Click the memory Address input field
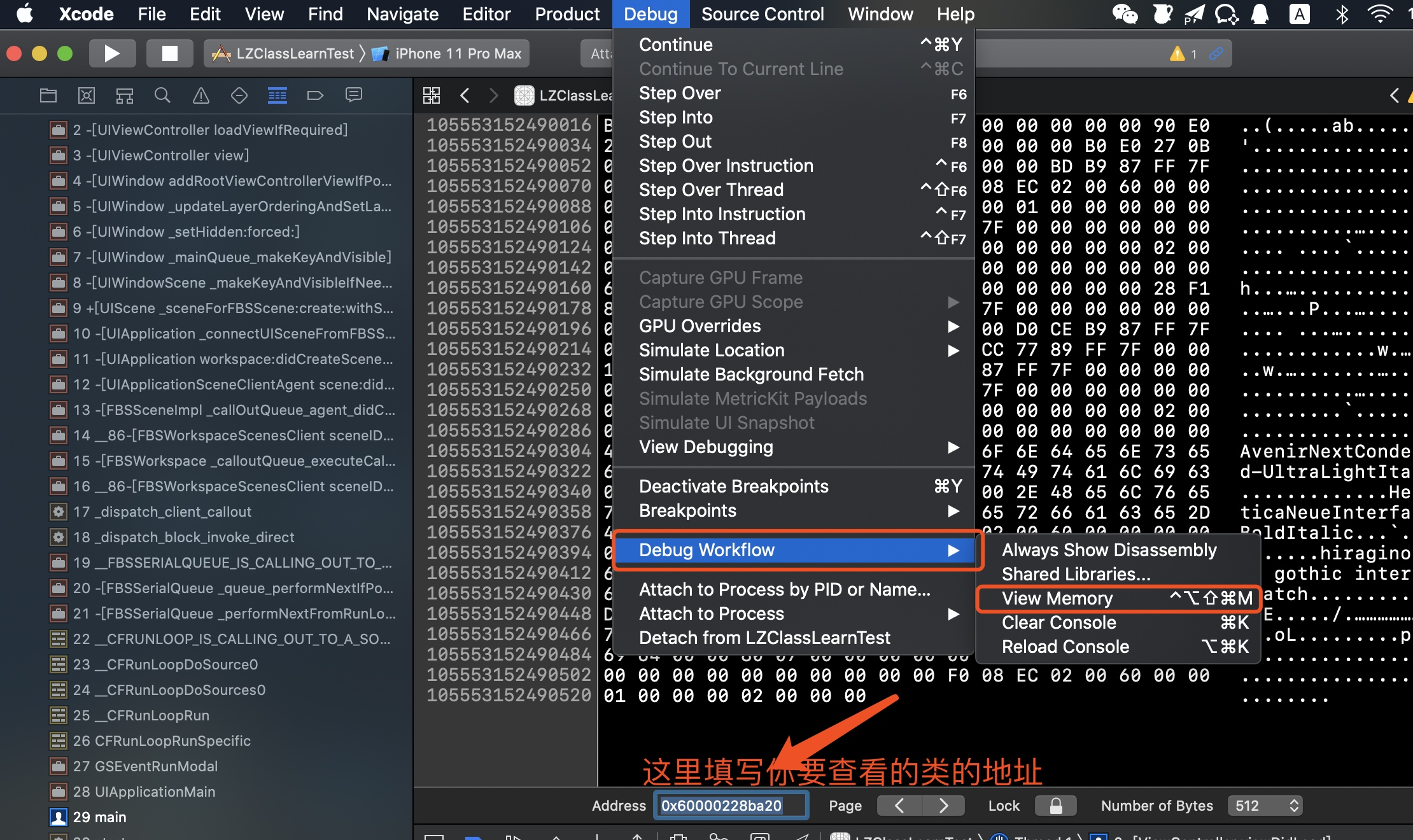This screenshot has width=1413, height=840. tap(731, 806)
